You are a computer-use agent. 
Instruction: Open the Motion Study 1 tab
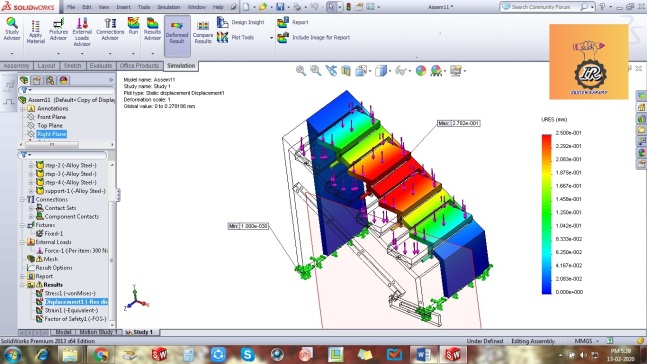pos(98,332)
